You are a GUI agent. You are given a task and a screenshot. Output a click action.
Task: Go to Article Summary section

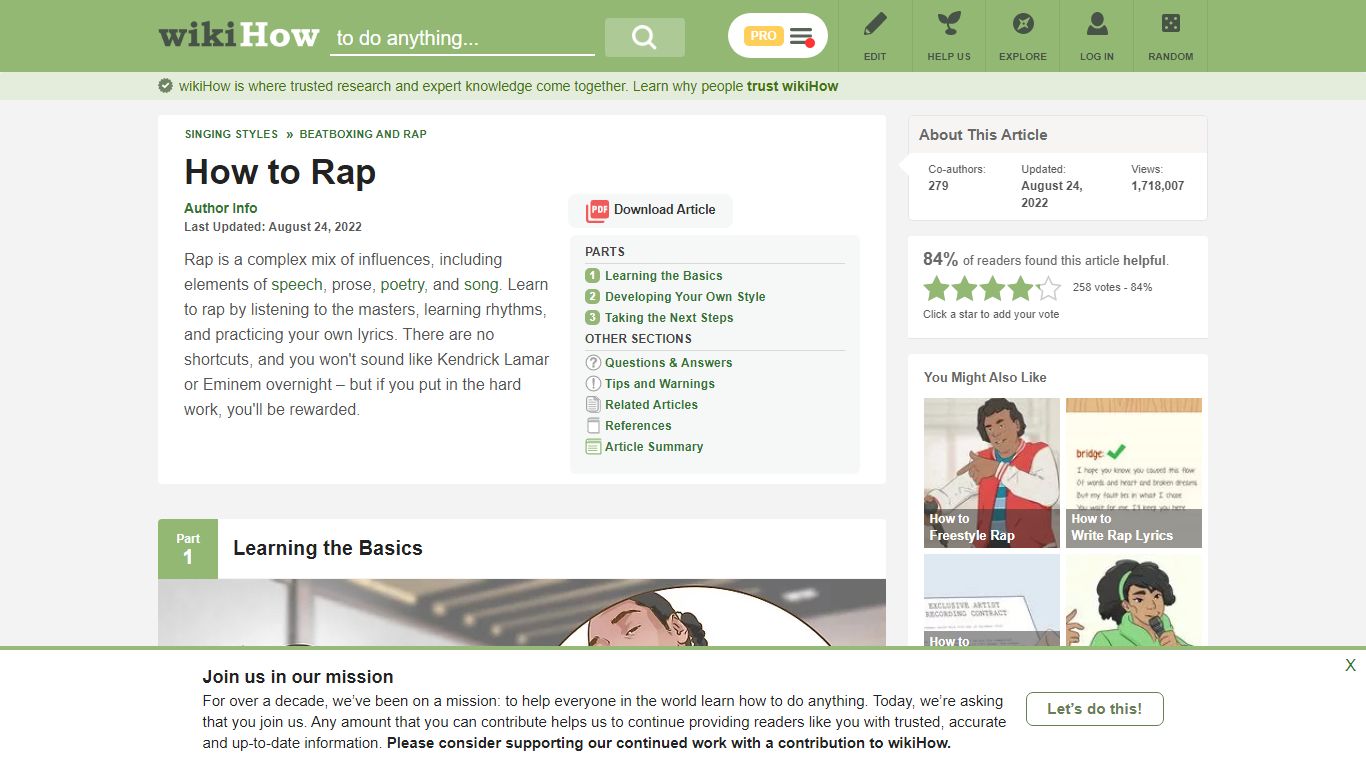point(654,447)
